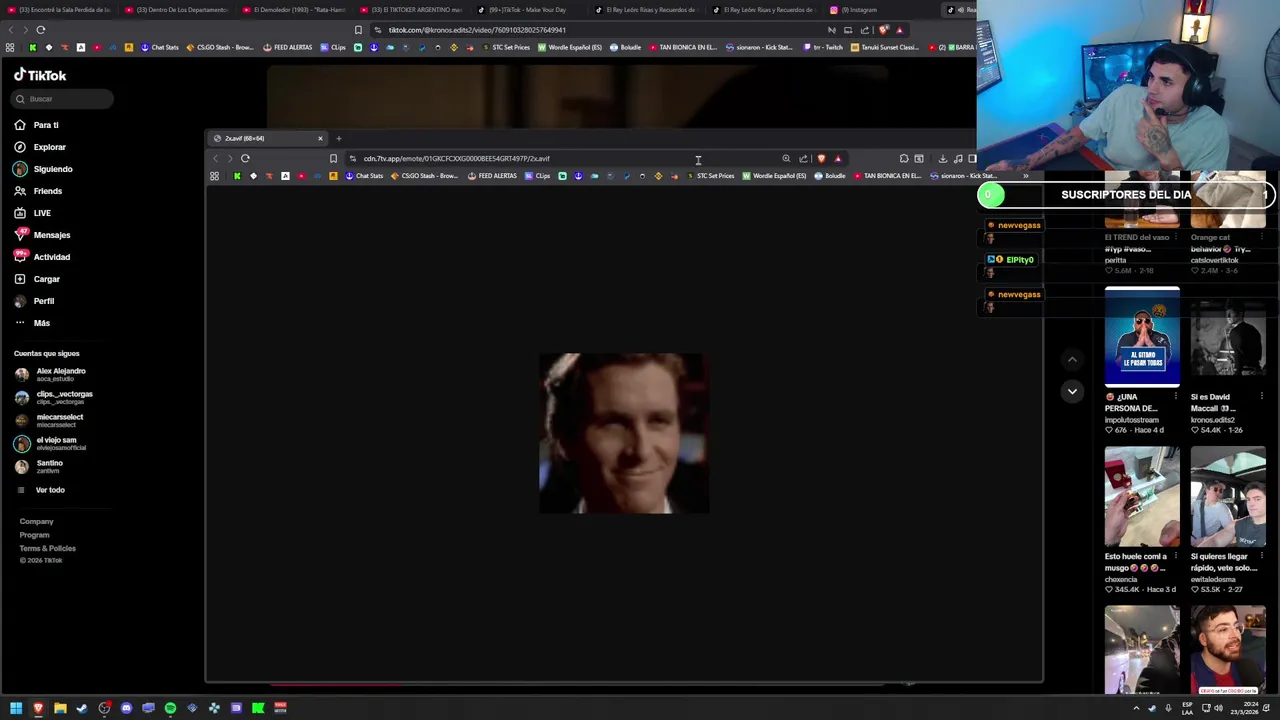Click the TikTok Buscar search field
The height and width of the screenshot is (720, 1280).
click(x=63, y=99)
